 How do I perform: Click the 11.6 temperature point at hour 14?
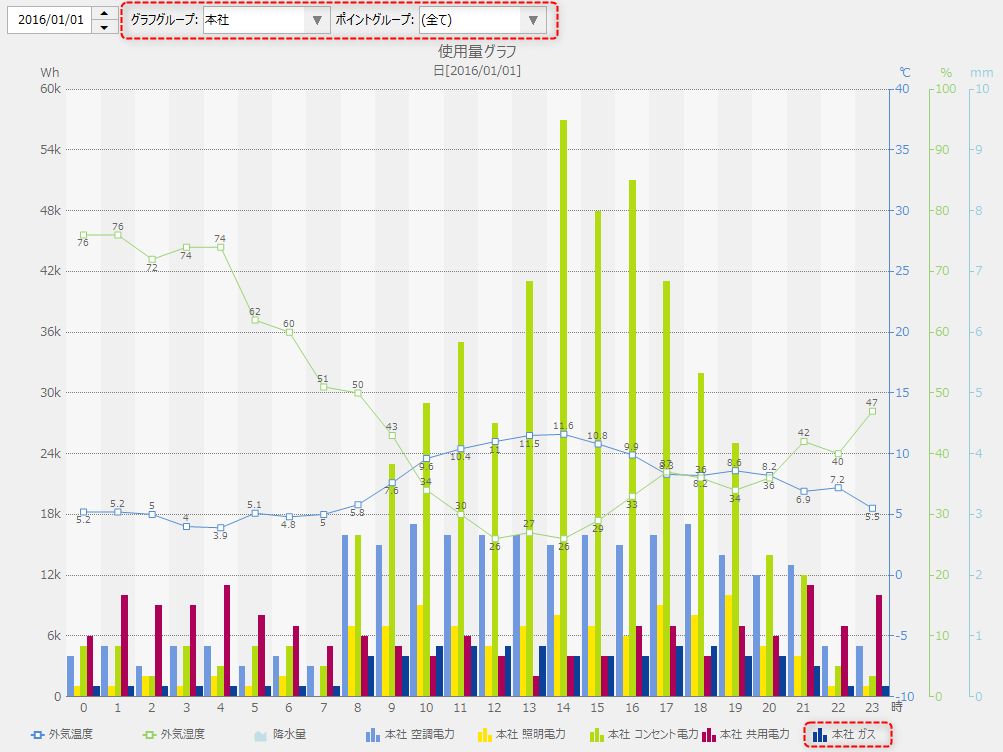pos(564,434)
